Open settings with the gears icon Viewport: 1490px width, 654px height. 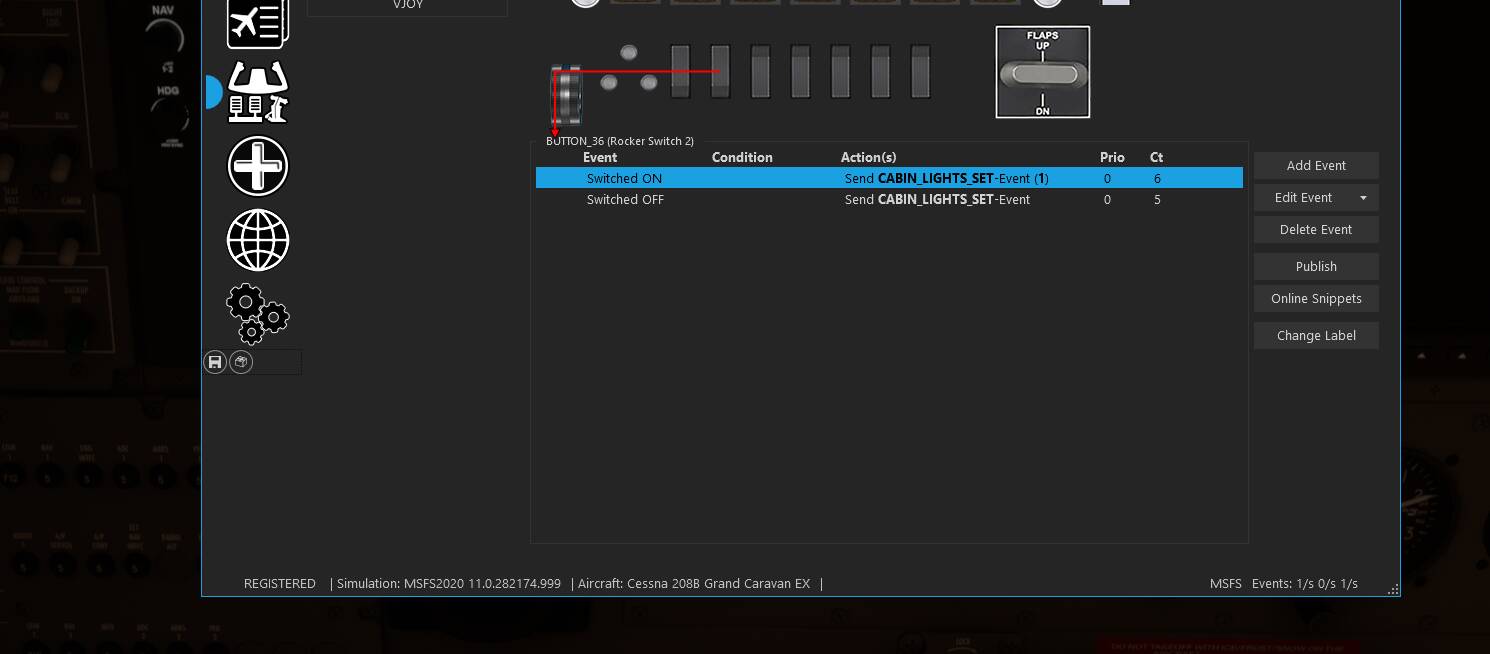[x=258, y=313]
